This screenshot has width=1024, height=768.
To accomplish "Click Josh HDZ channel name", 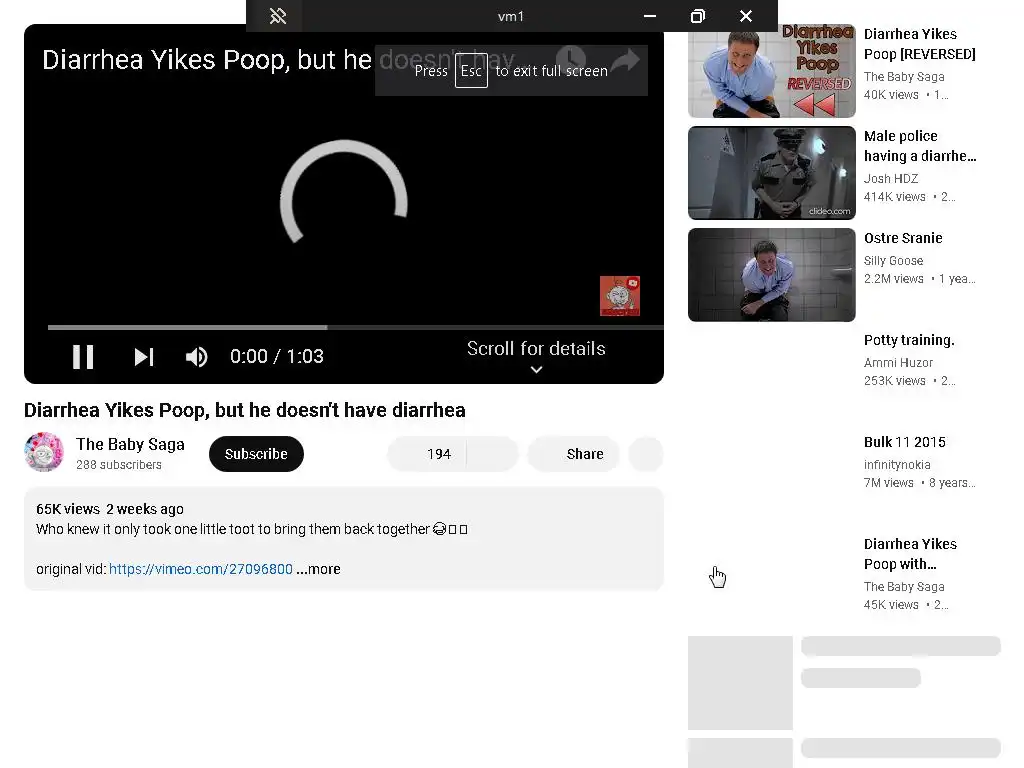I will click(x=891, y=178).
